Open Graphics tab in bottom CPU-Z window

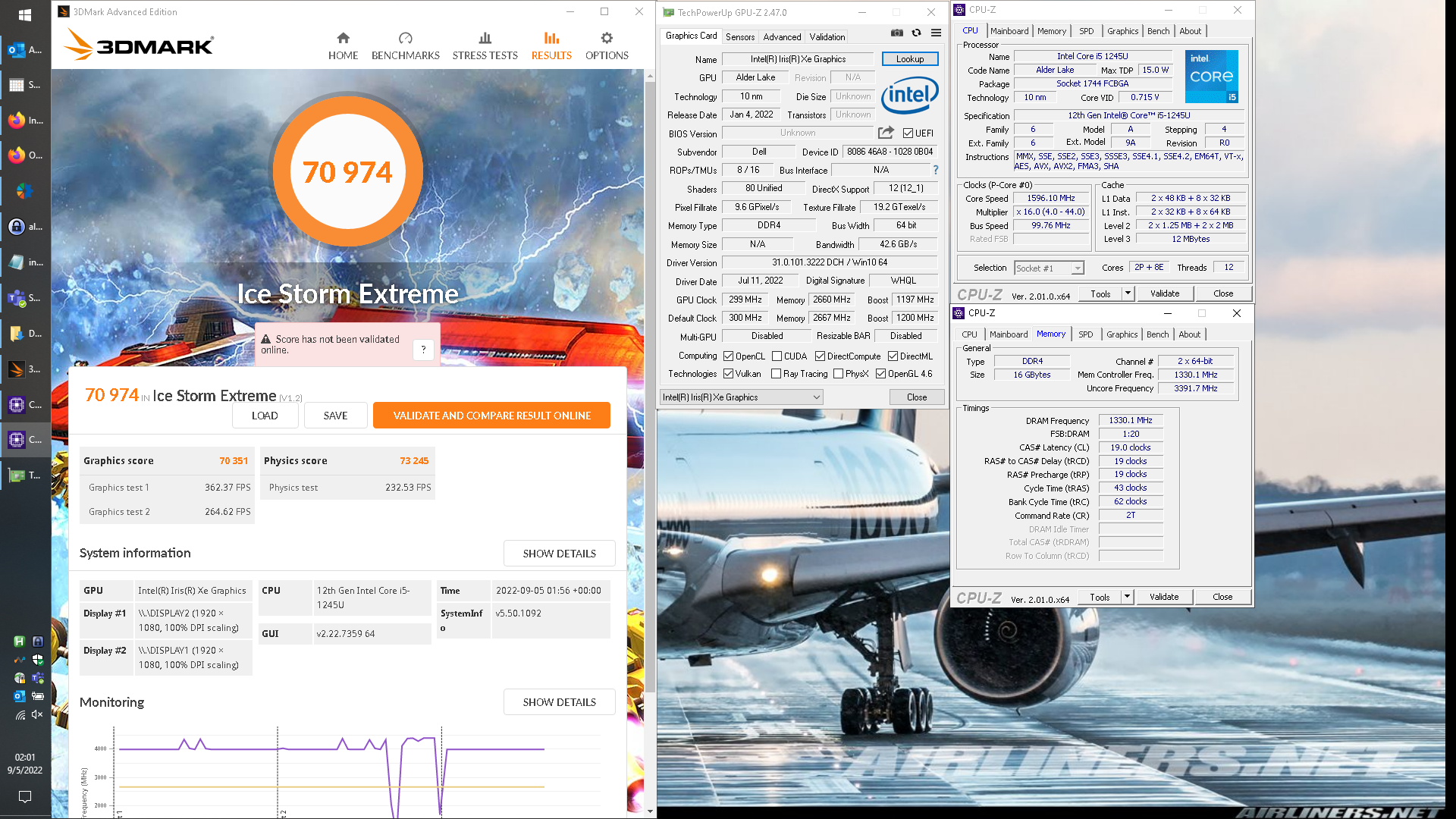coord(1122,334)
